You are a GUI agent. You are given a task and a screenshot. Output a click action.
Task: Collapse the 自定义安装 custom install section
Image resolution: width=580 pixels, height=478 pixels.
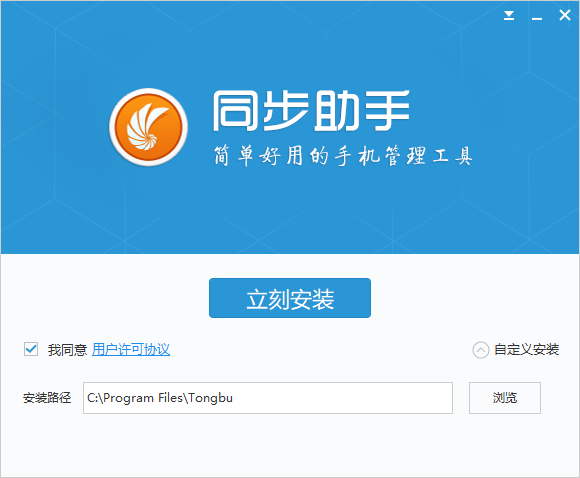click(x=527, y=350)
